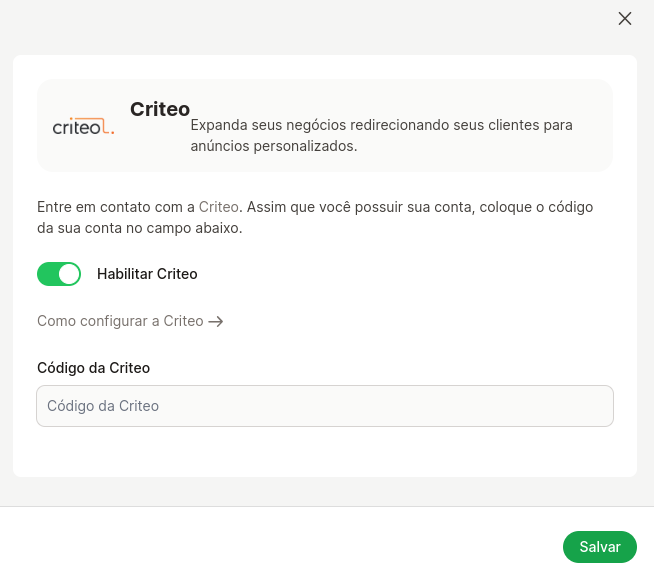The height and width of the screenshot is (573, 654).
Task: Click the placeholder text in the code box
Action: pyautogui.click(x=103, y=406)
